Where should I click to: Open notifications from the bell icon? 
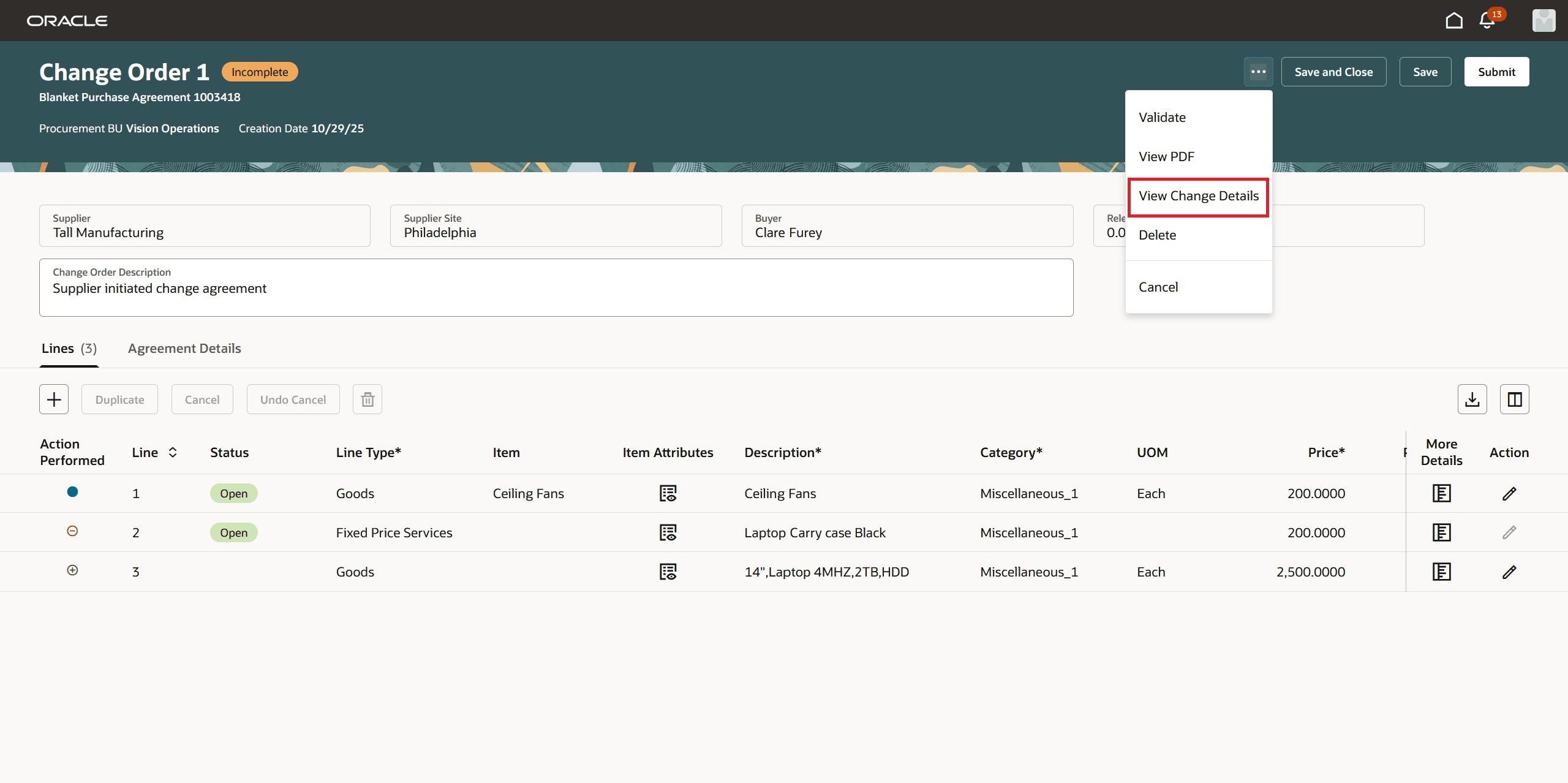[x=1487, y=20]
